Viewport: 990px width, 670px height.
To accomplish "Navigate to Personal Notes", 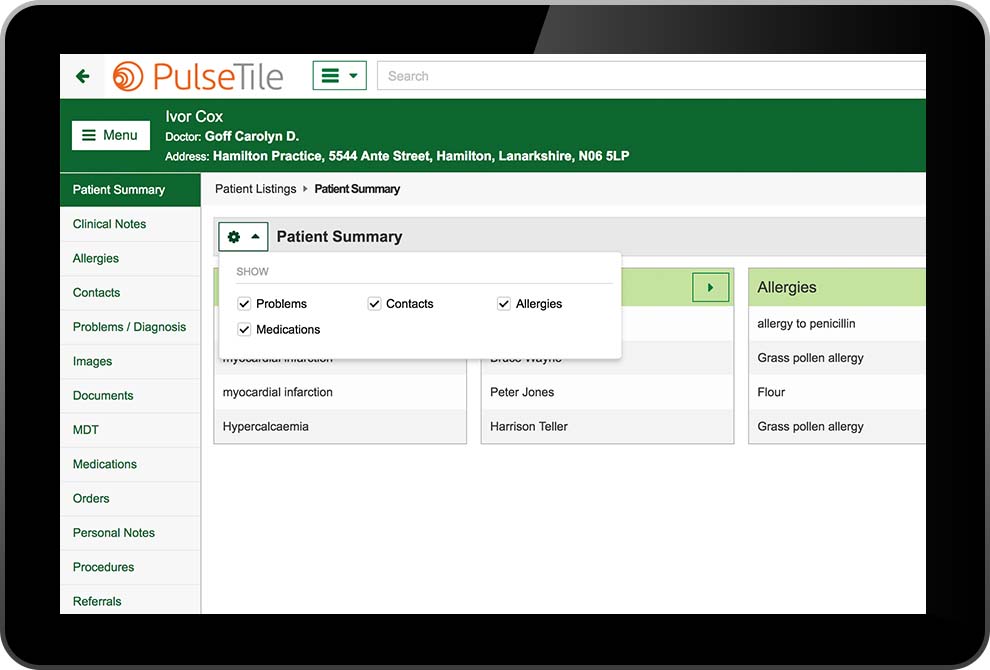I will point(113,533).
